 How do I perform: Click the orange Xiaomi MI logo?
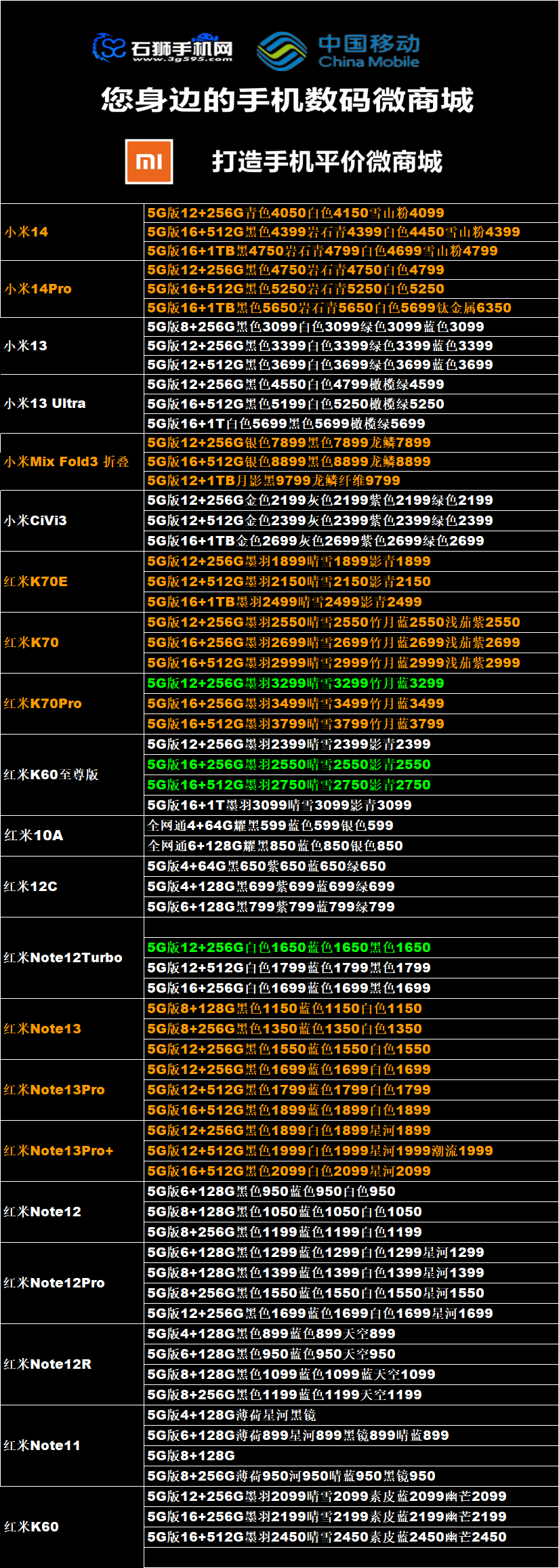pyautogui.click(x=149, y=161)
